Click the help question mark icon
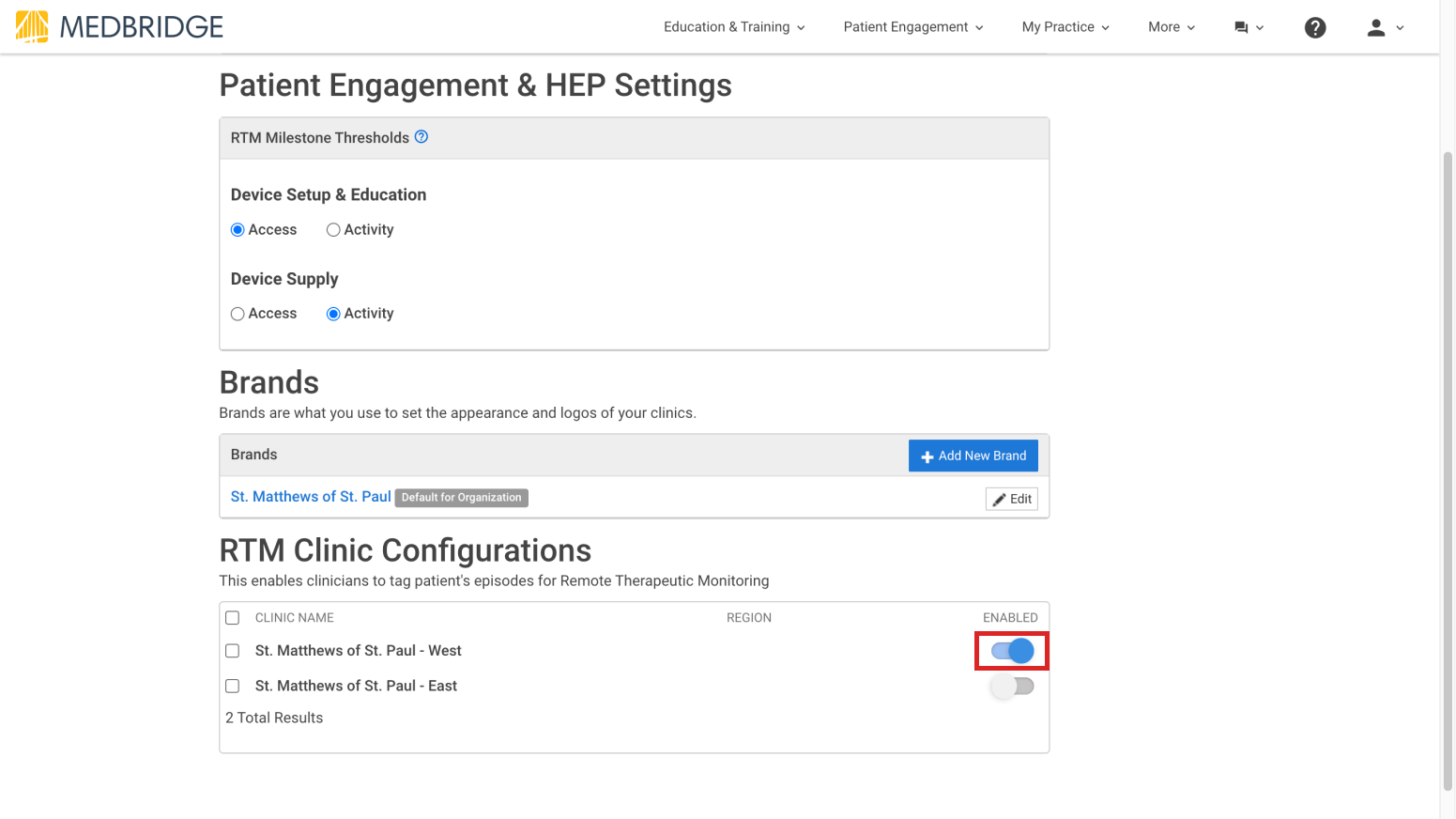 point(1315,27)
